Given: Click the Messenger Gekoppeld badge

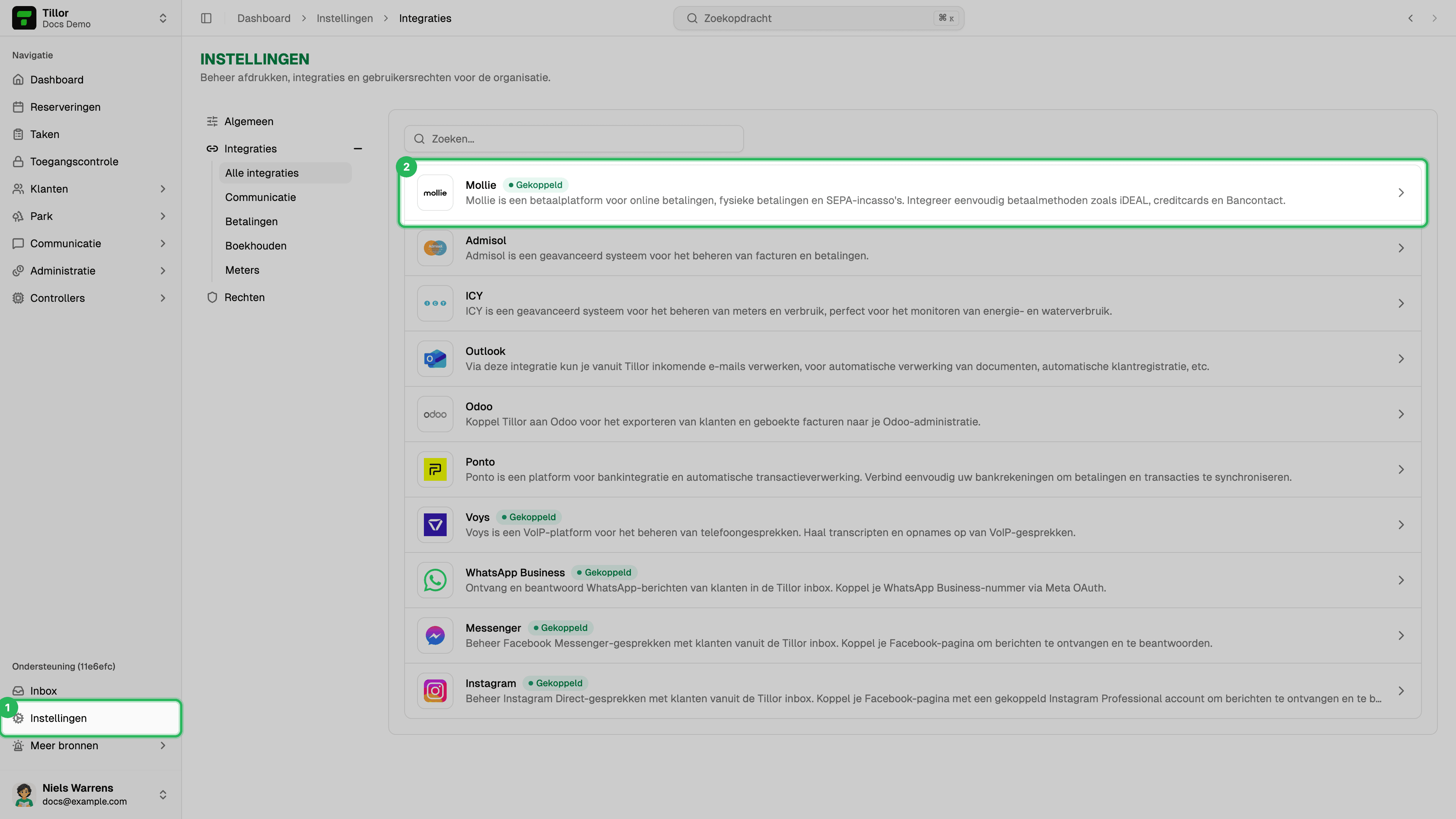Looking at the screenshot, I should (560, 628).
